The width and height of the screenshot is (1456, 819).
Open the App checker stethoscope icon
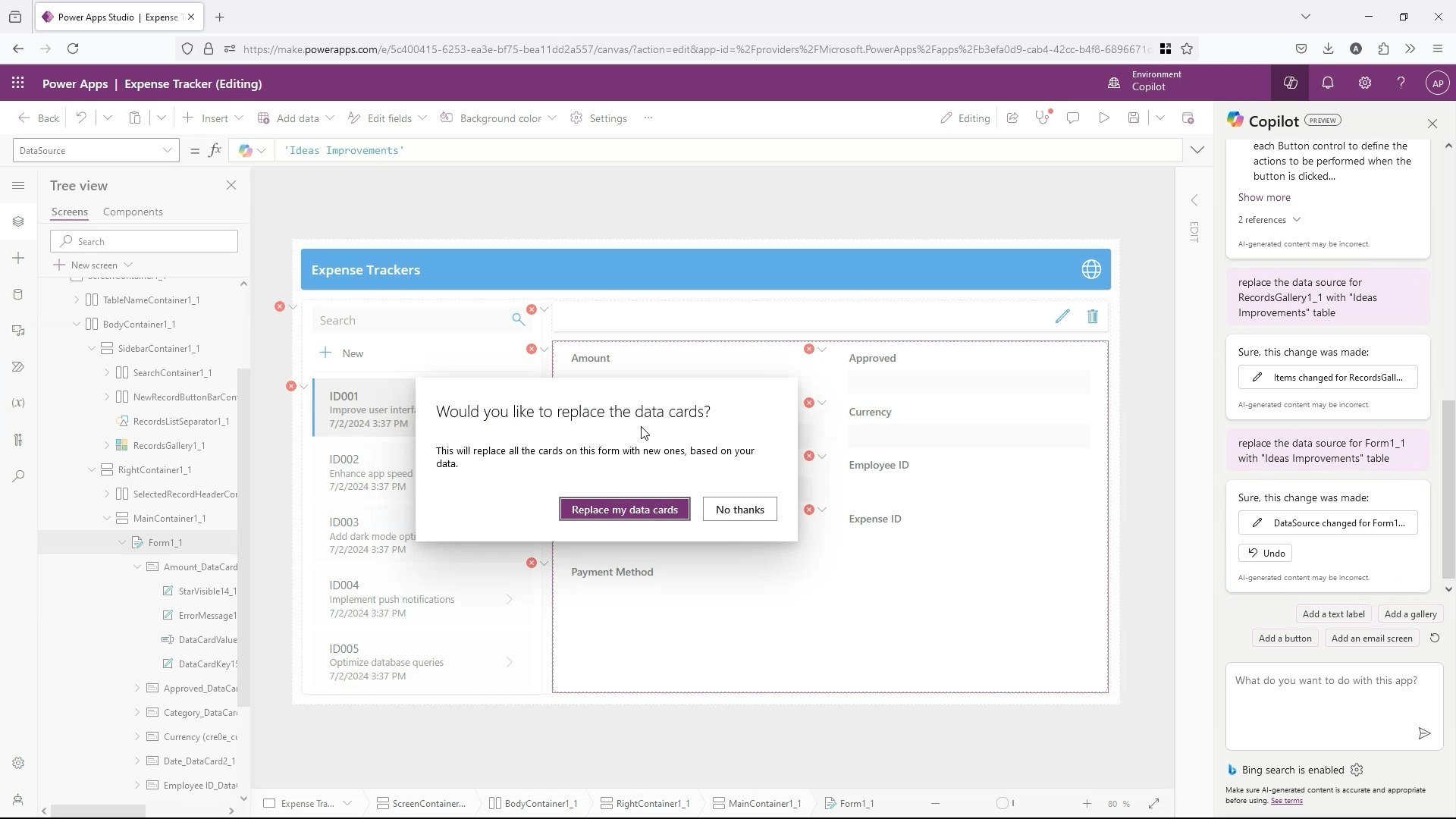(x=1043, y=118)
